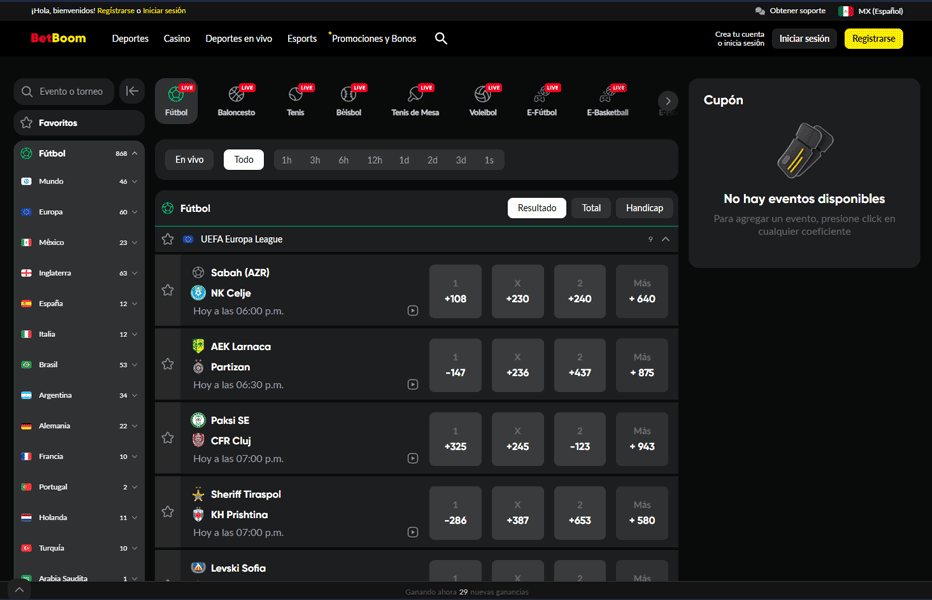Filter events to the 12h time range
932x600 pixels.
click(x=374, y=160)
